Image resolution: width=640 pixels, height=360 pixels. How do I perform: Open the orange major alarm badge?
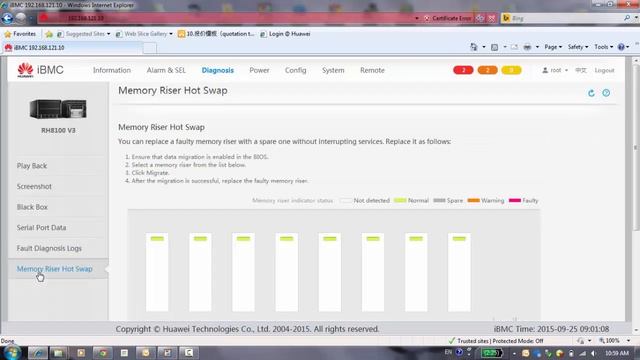[x=487, y=70]
